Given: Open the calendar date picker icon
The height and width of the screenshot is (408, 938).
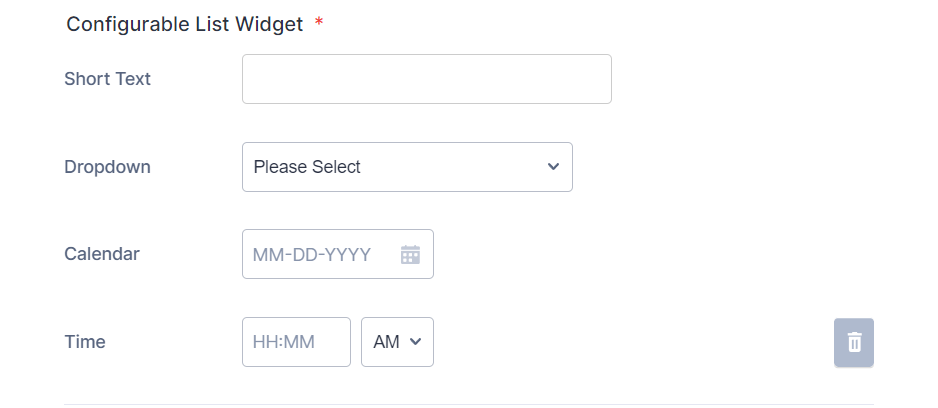Looking at the screenshot, I should 410,255.
